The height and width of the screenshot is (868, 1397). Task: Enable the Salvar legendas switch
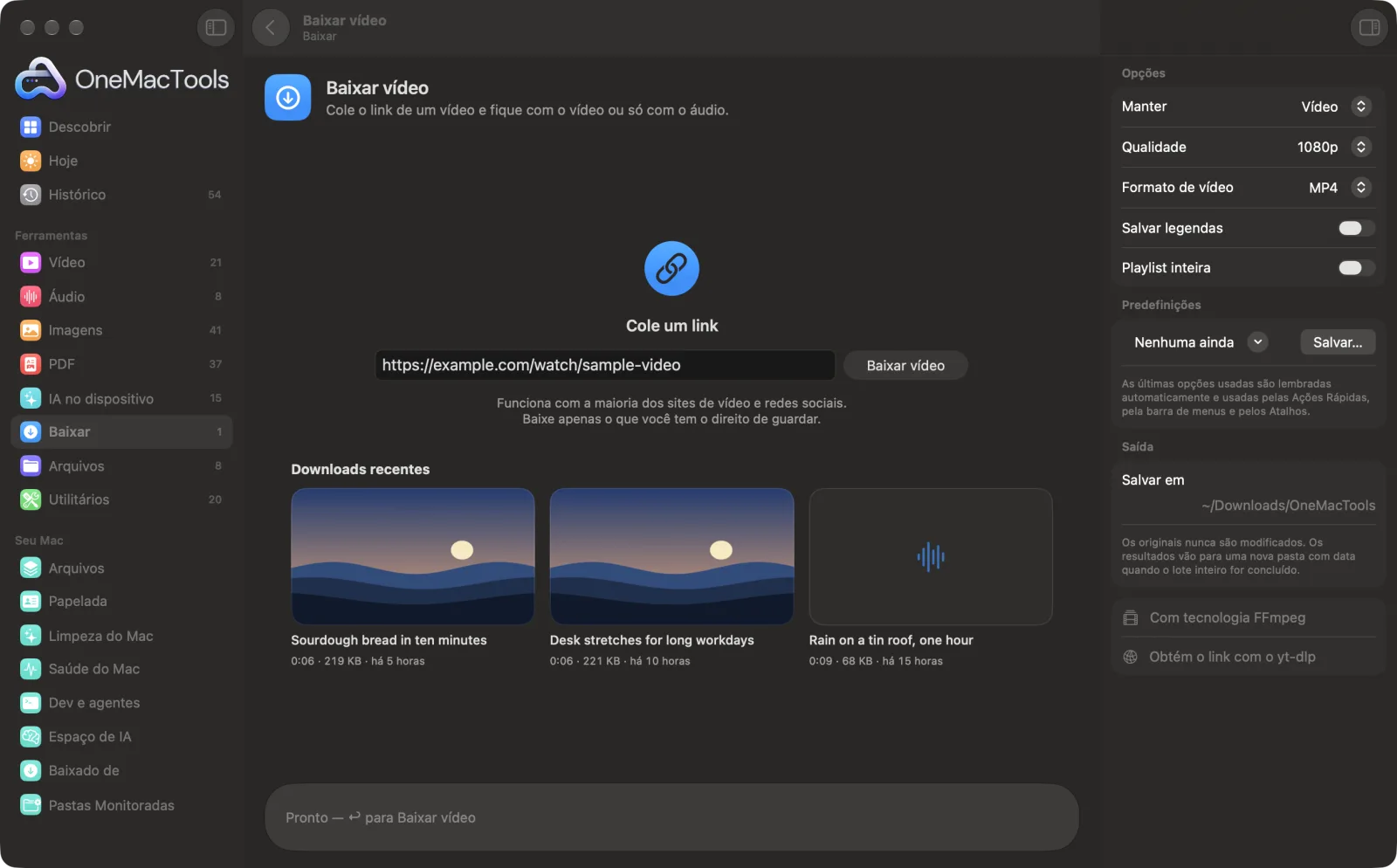point(1356,228)
